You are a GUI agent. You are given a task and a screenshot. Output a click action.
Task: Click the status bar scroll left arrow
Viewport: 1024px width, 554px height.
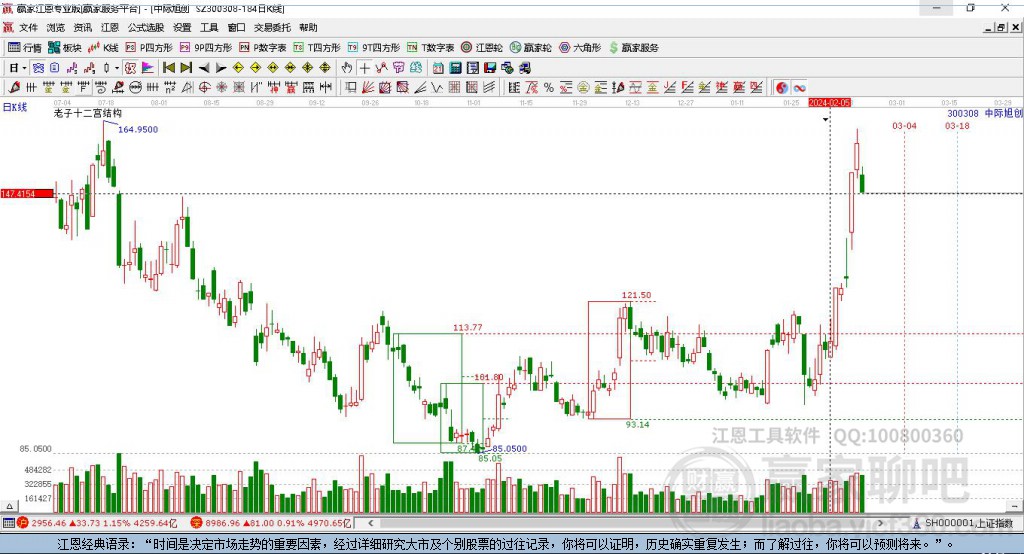(x=370, y=523)
